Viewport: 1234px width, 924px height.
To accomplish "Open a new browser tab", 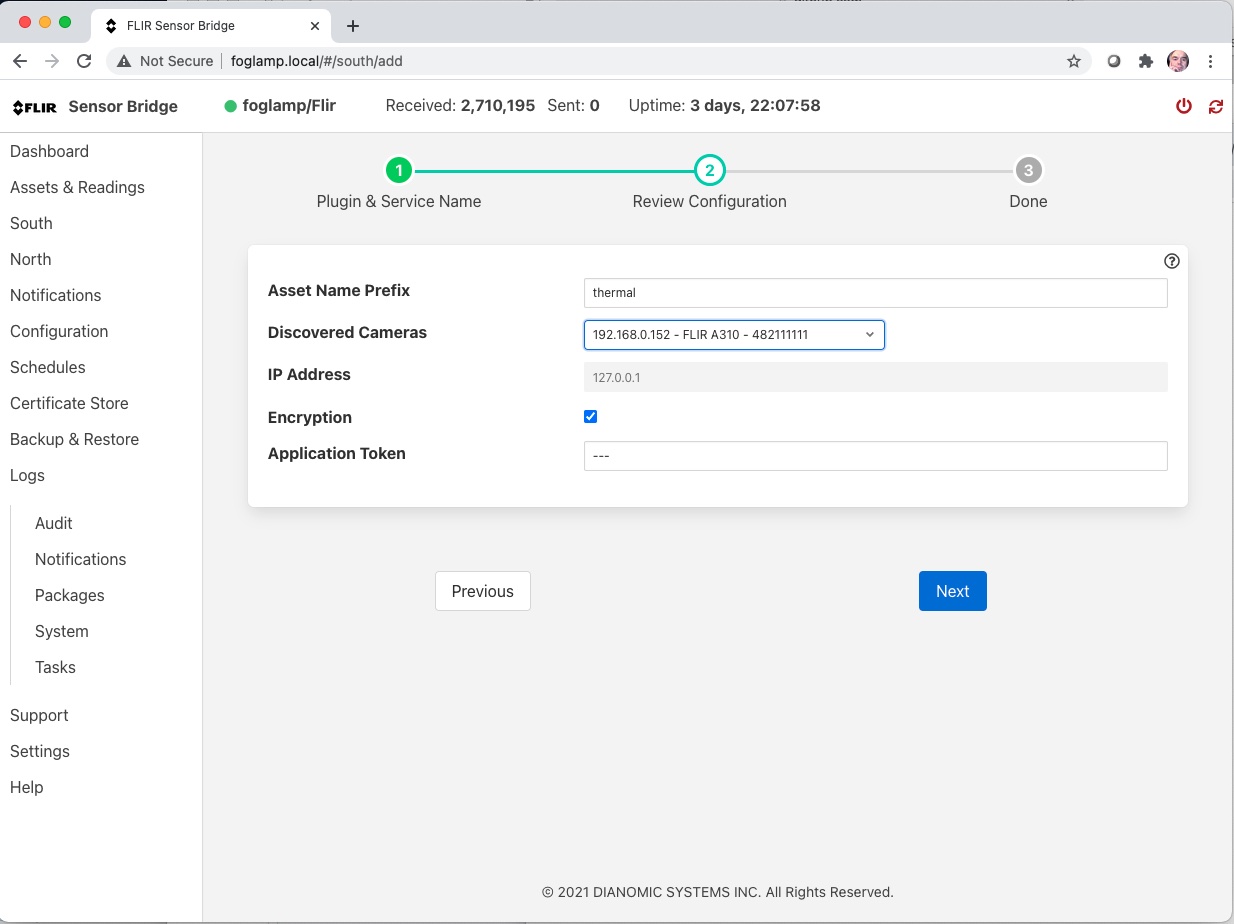I will click(352, 26).
